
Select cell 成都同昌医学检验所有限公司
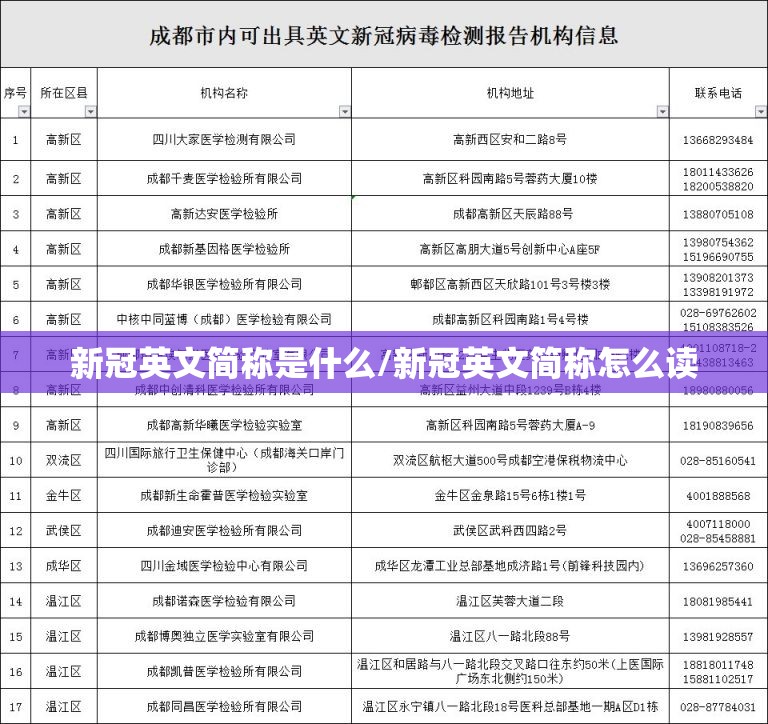(x=224, y=707)
